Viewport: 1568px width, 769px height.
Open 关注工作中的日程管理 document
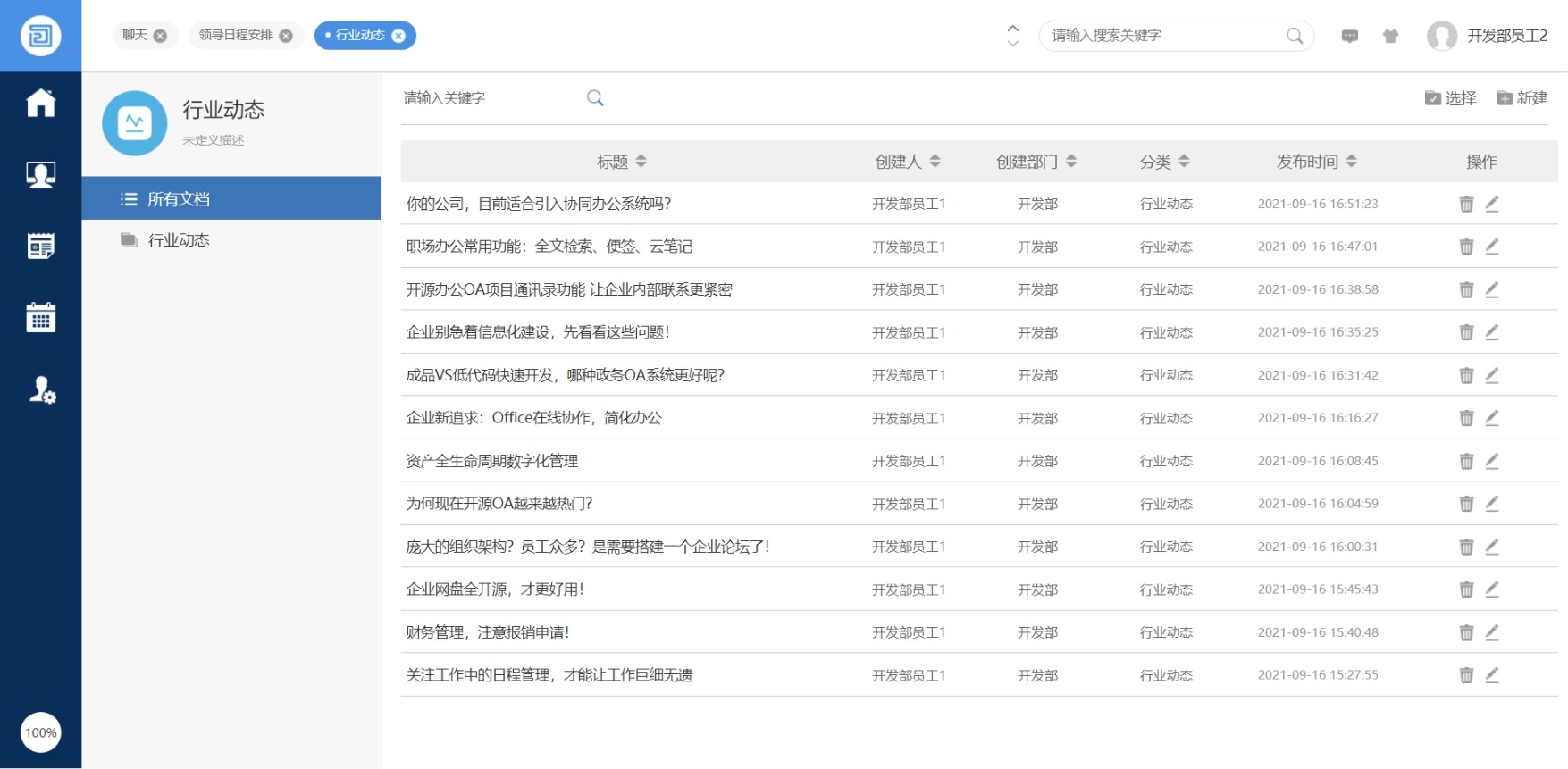click(549, 675)
